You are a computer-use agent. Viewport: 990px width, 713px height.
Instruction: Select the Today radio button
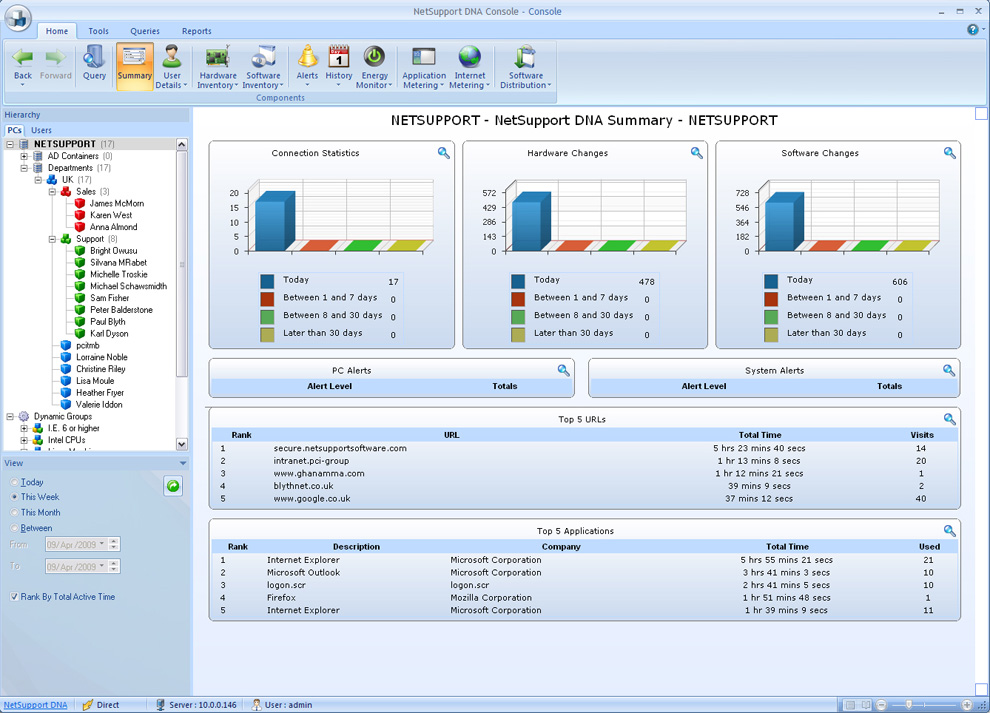[x=14, y=482]
